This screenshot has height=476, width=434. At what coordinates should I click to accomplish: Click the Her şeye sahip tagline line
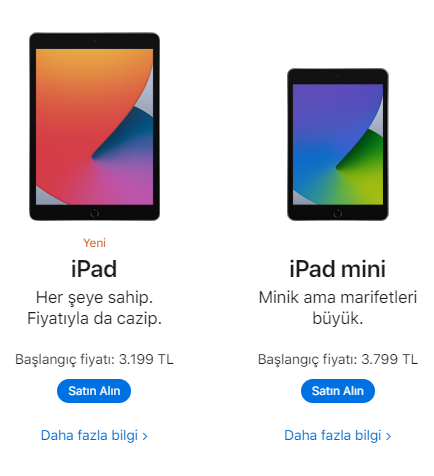click(94, 297)
